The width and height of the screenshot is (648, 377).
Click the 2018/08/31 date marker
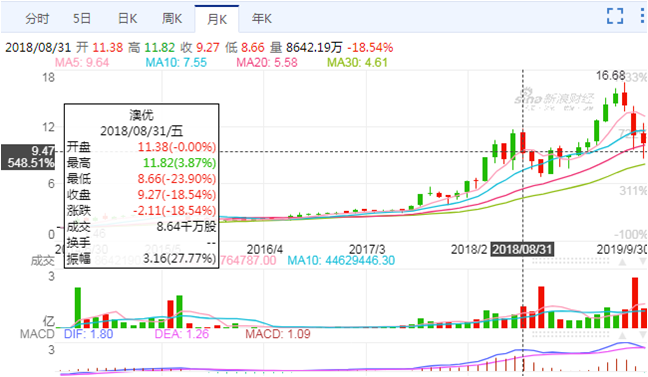tap(522, 249)
